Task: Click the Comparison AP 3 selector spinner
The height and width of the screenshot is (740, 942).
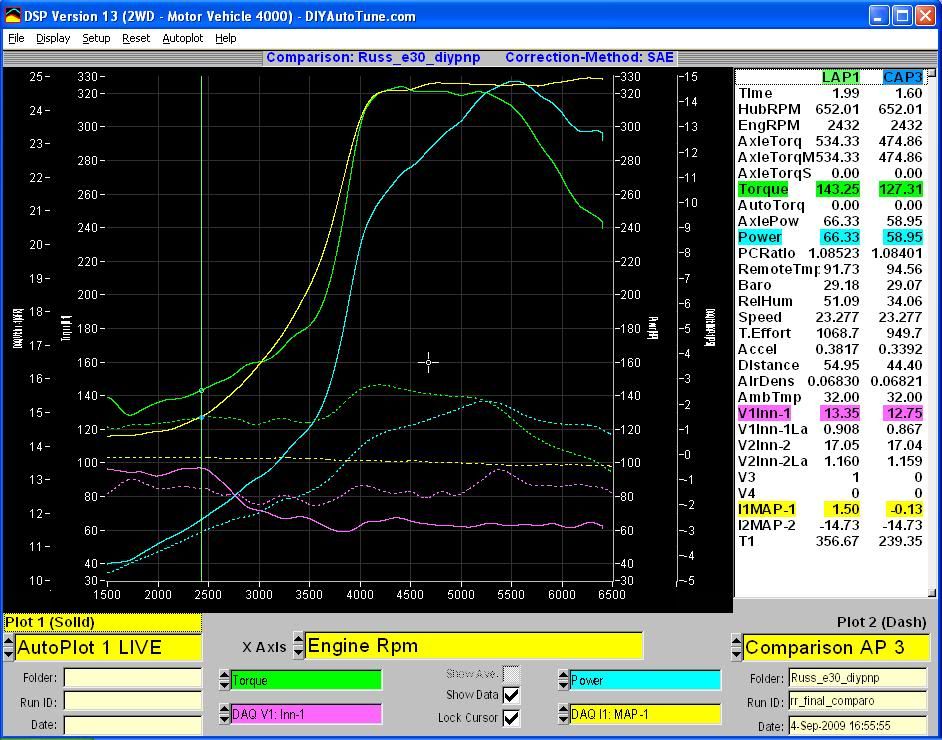Action: [737, 648]
